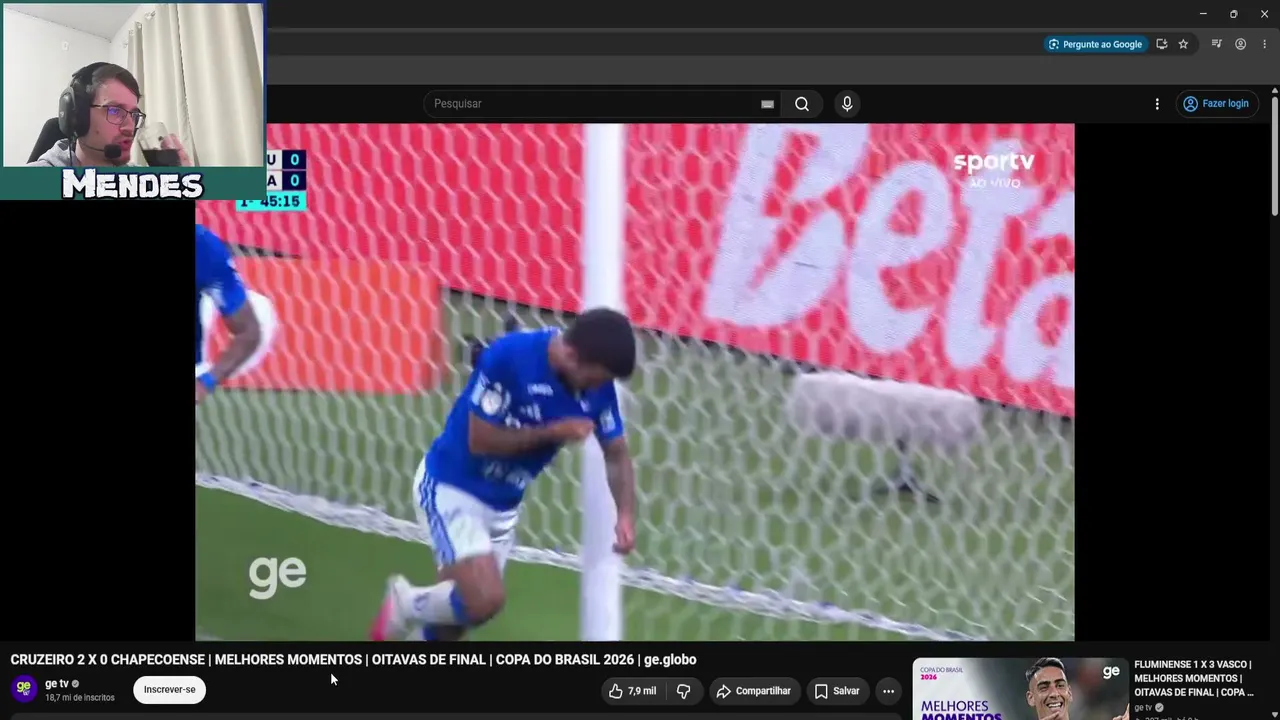Image resolution: width=1280 pixels, height=720 pixels.
Task: Click the 18,7 mi de inscritos text
Action: 80,698
